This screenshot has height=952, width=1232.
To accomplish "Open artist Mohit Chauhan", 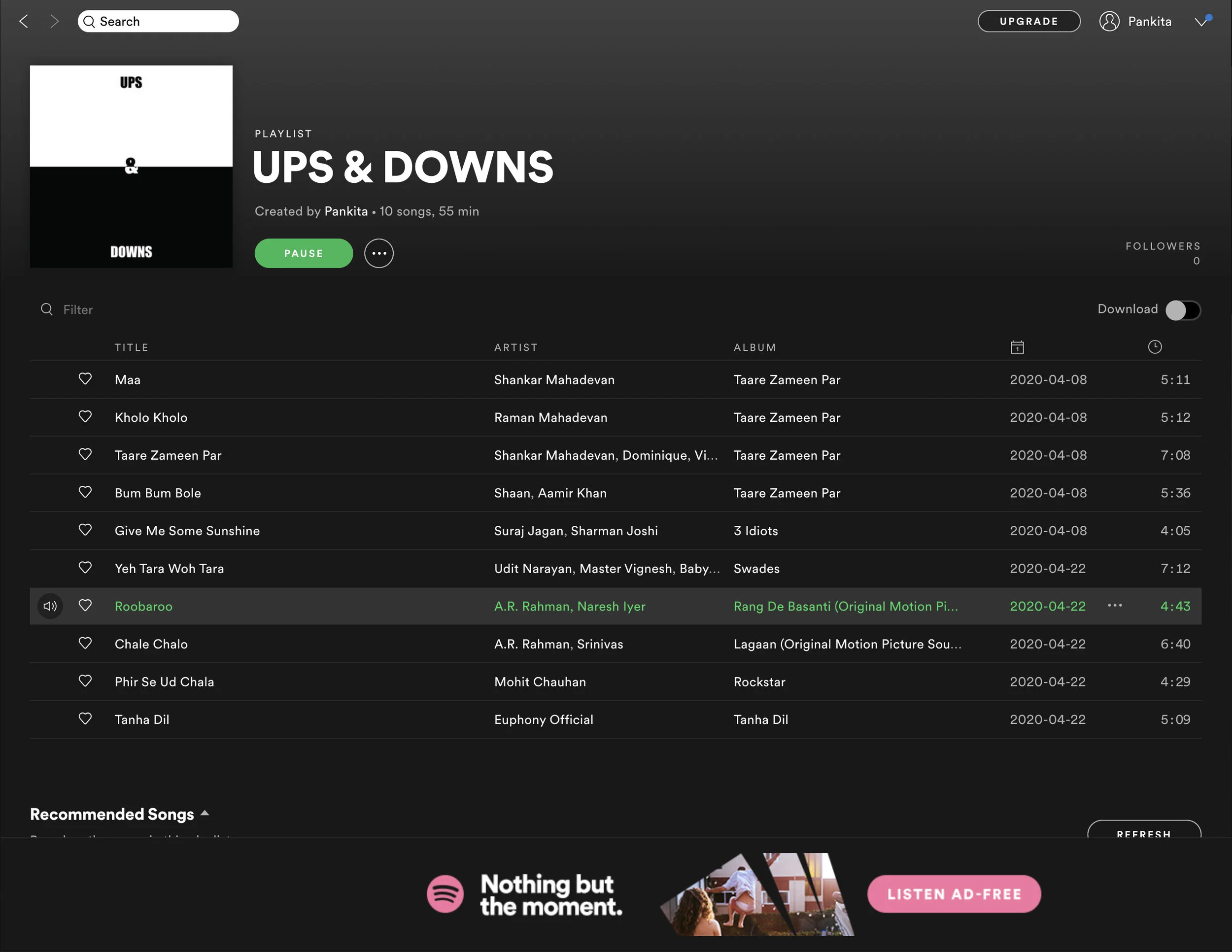I will (x=540, y=682).
